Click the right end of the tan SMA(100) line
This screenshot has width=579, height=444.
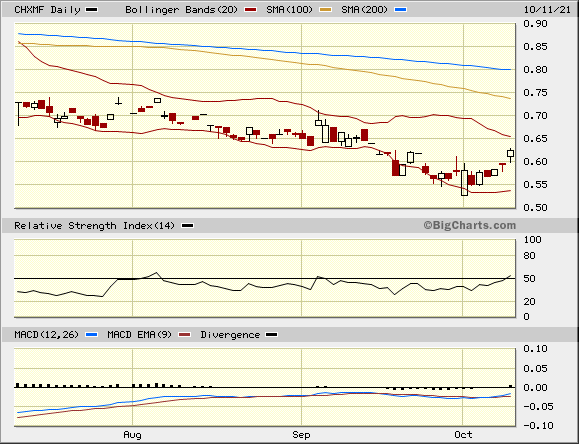coord(510,98)
